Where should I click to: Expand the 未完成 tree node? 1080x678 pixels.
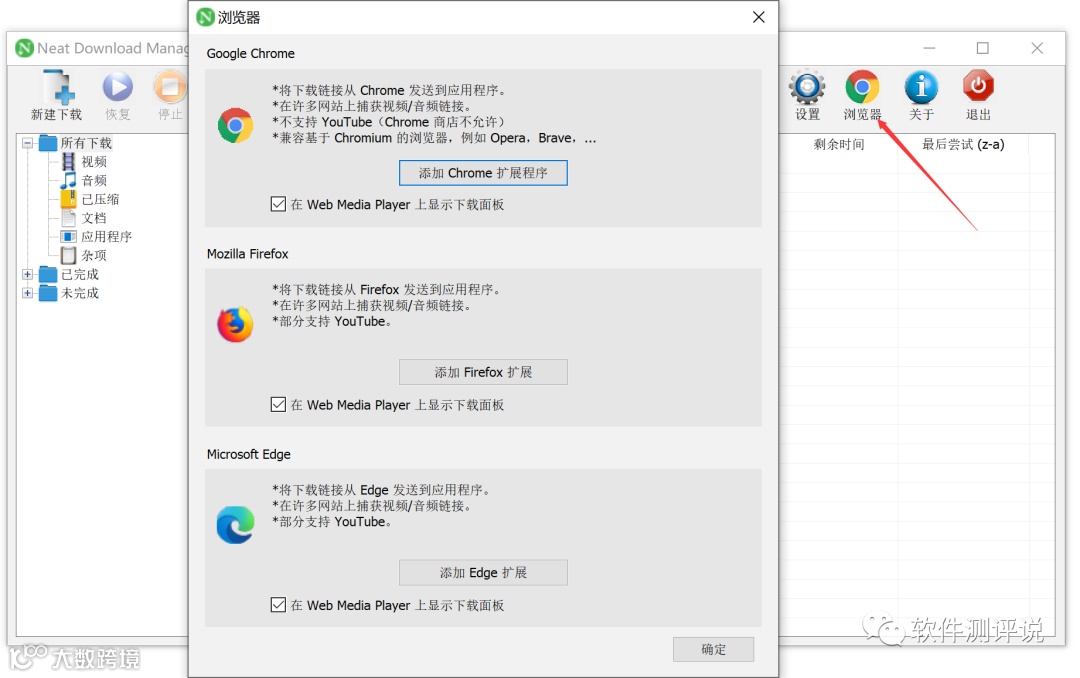point(28,293)
